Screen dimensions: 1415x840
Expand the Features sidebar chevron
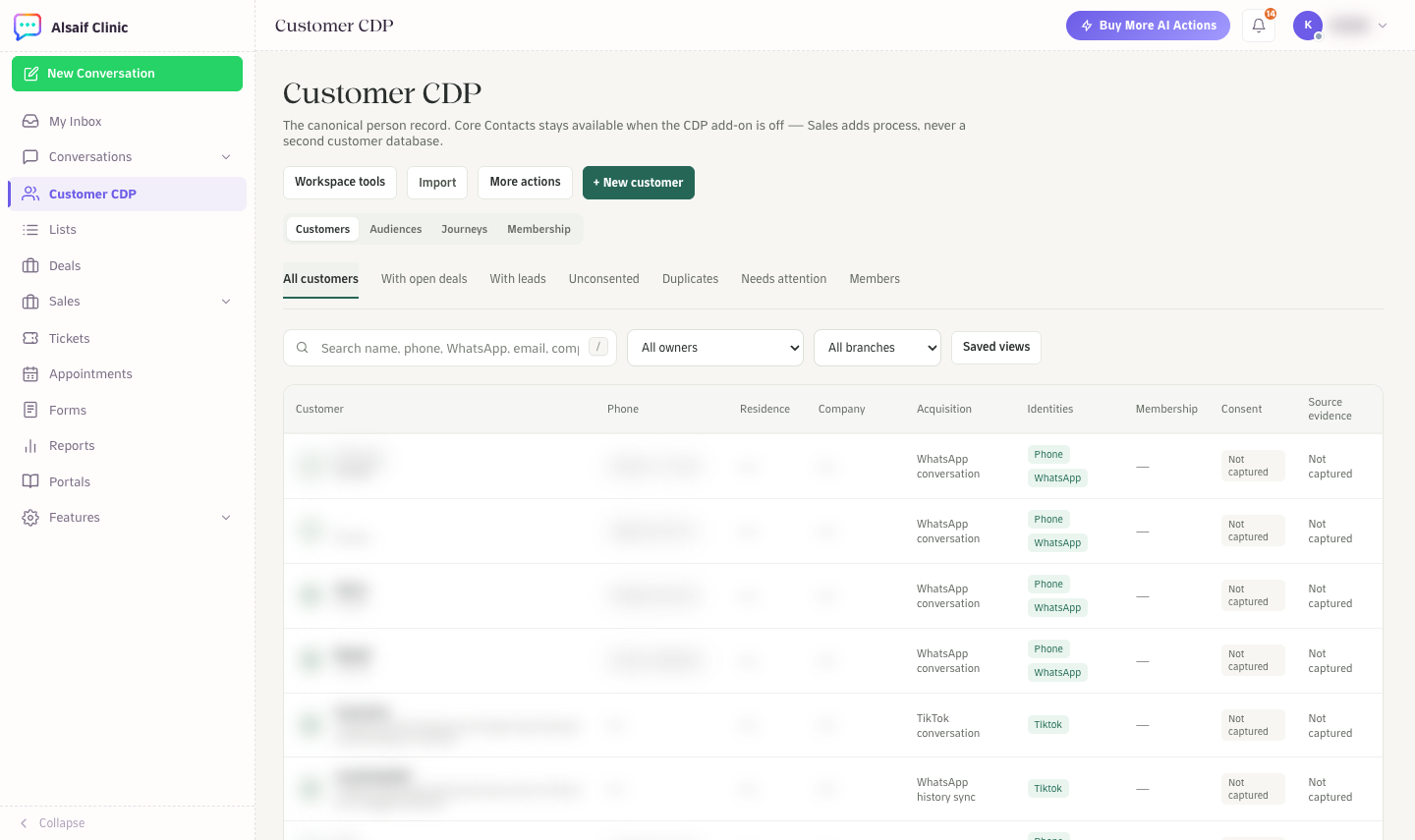[x=226, y=518]
